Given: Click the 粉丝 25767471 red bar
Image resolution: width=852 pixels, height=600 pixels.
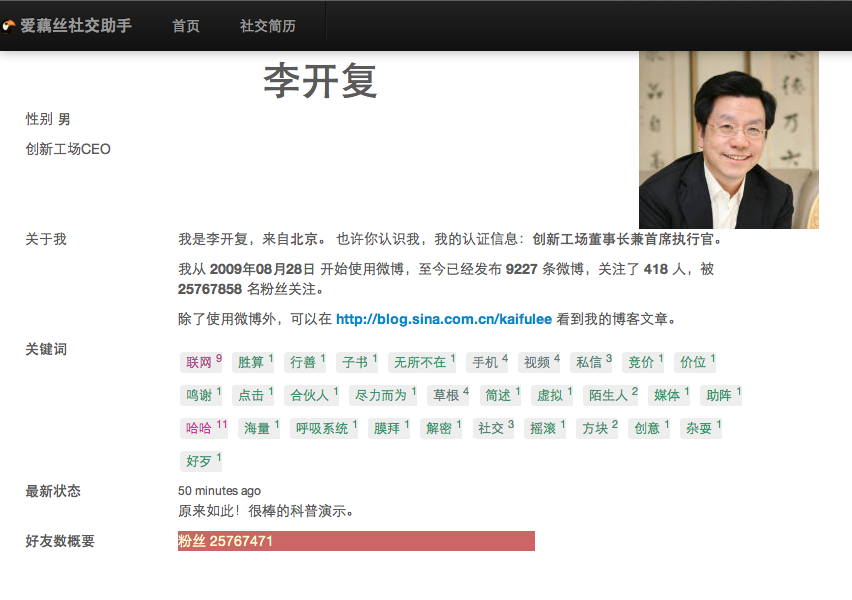Looking at the screenshot, I should click(356, 541).
